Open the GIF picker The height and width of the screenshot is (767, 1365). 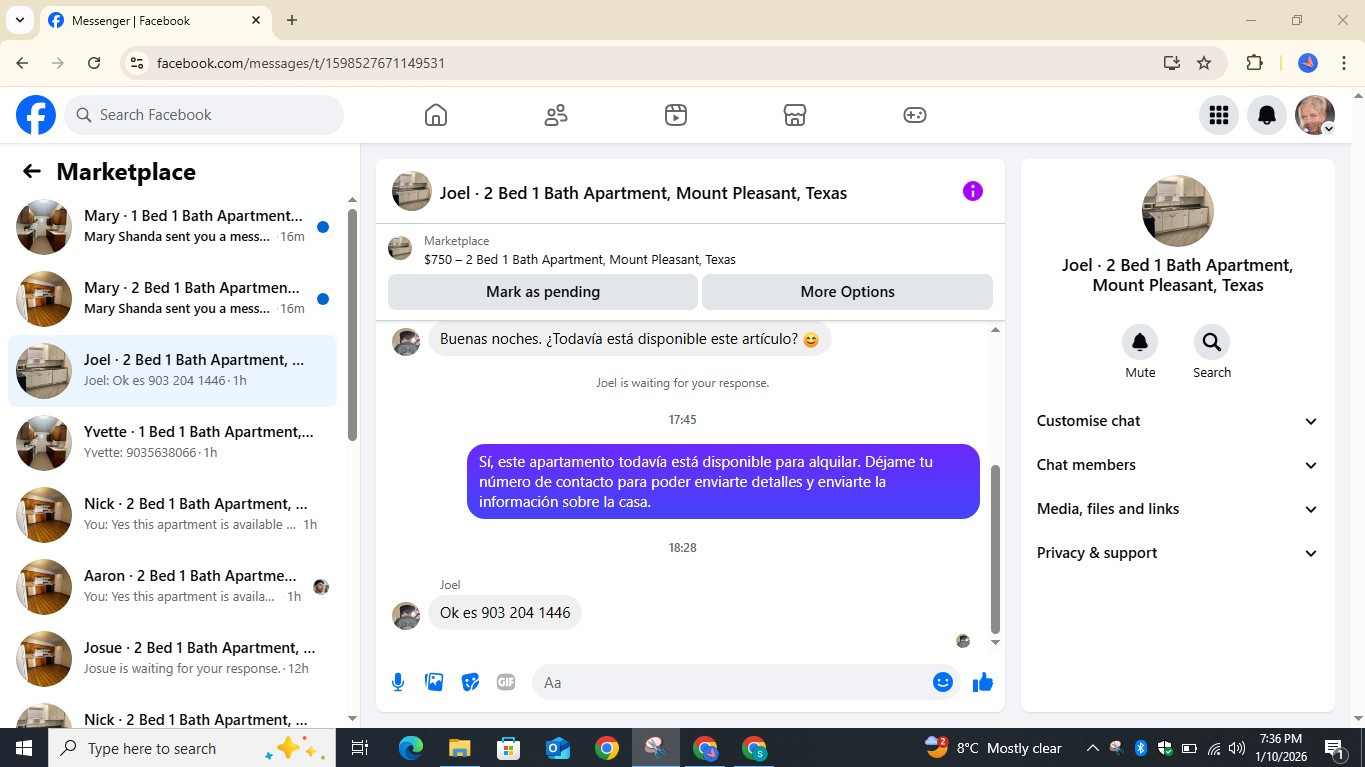click(506, 682)
